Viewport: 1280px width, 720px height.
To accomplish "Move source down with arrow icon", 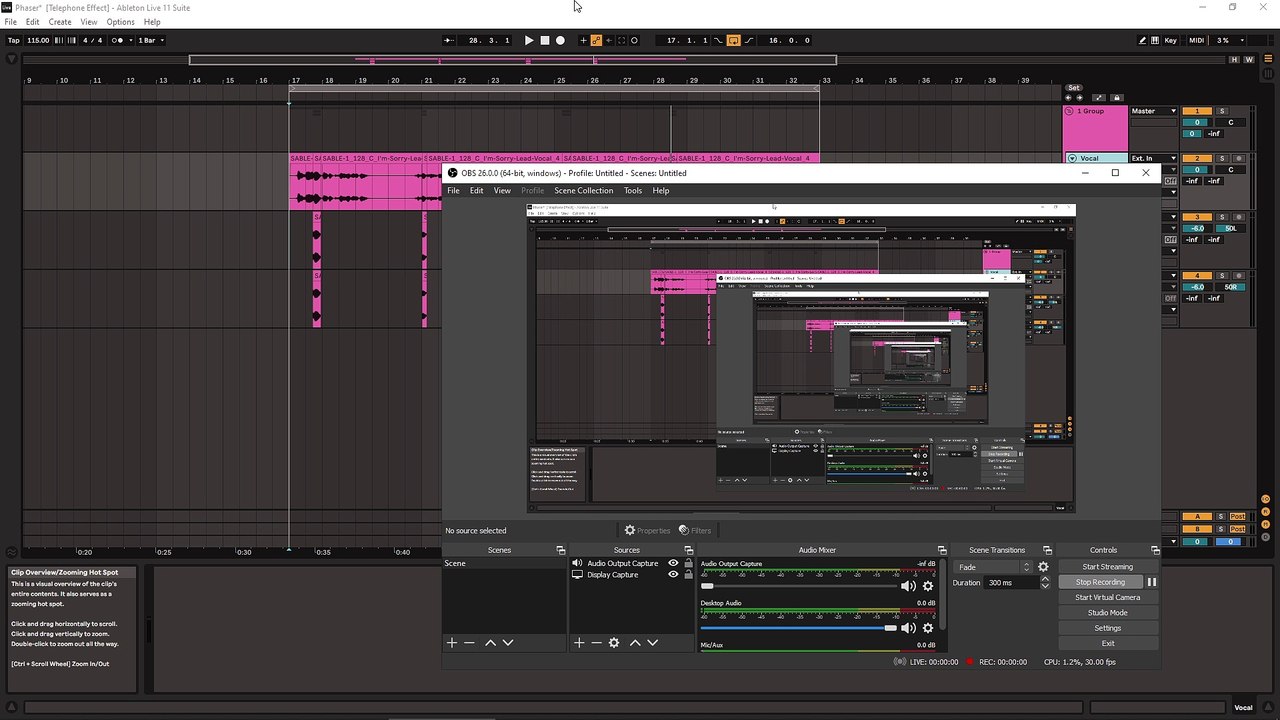I will click(x=652, y=643).
